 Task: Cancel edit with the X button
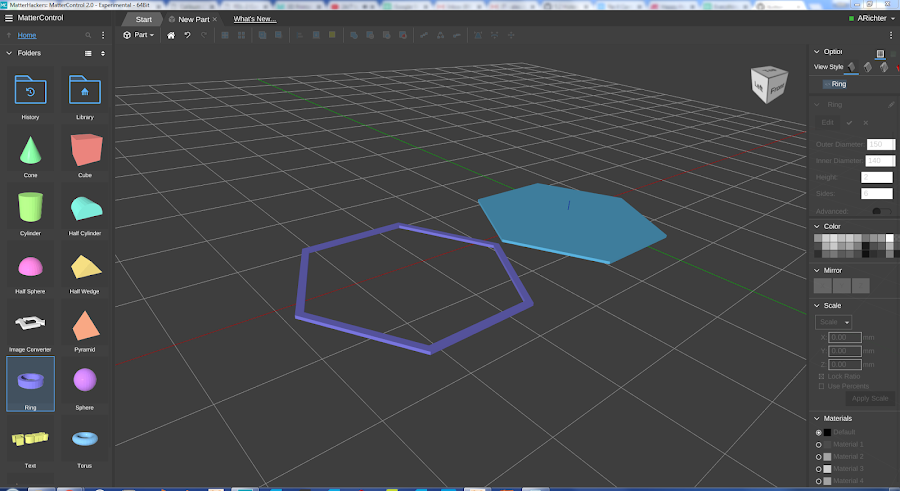(x=866, y=123)
